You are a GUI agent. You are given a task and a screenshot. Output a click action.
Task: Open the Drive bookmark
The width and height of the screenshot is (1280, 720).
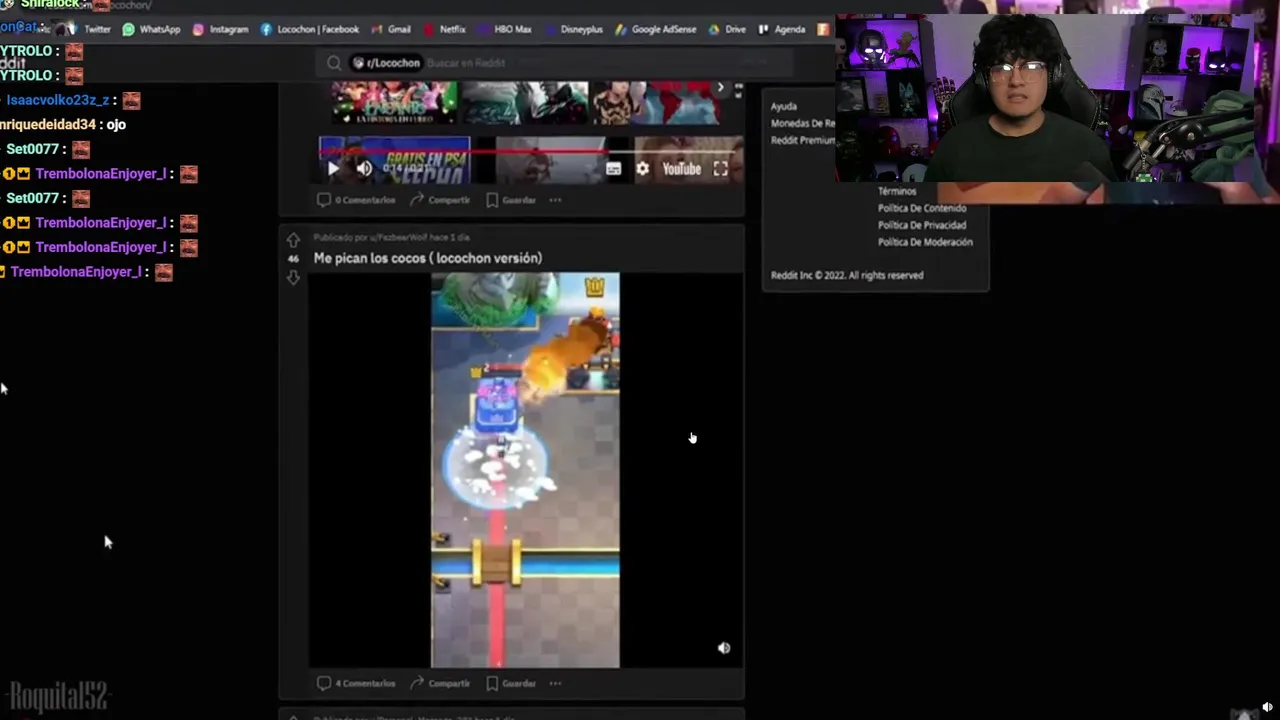click(x=727, y=29)
